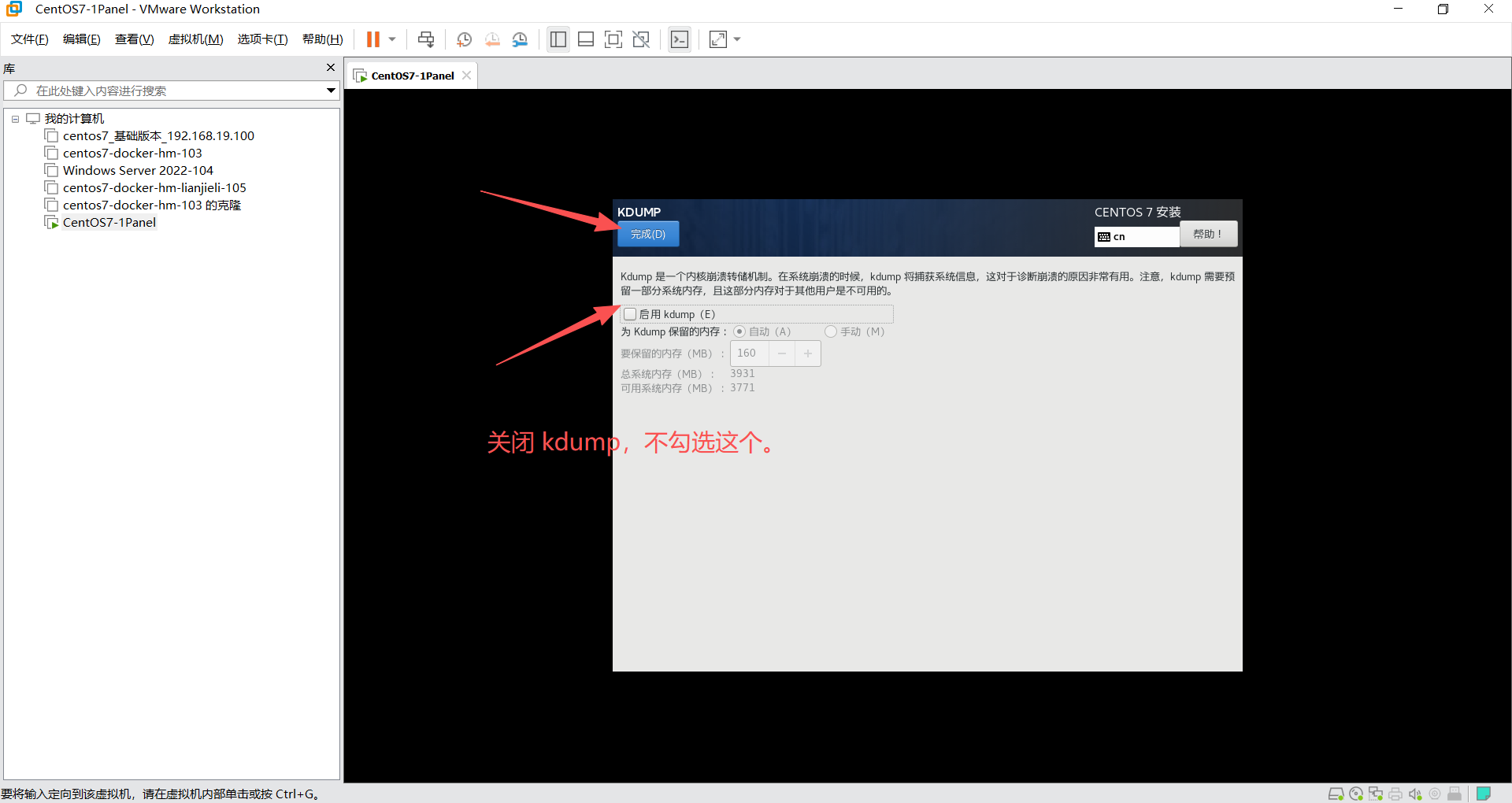Take a snapshot of this VM
This screenshot has width=1512, height=803.
[x=464, y=39]
